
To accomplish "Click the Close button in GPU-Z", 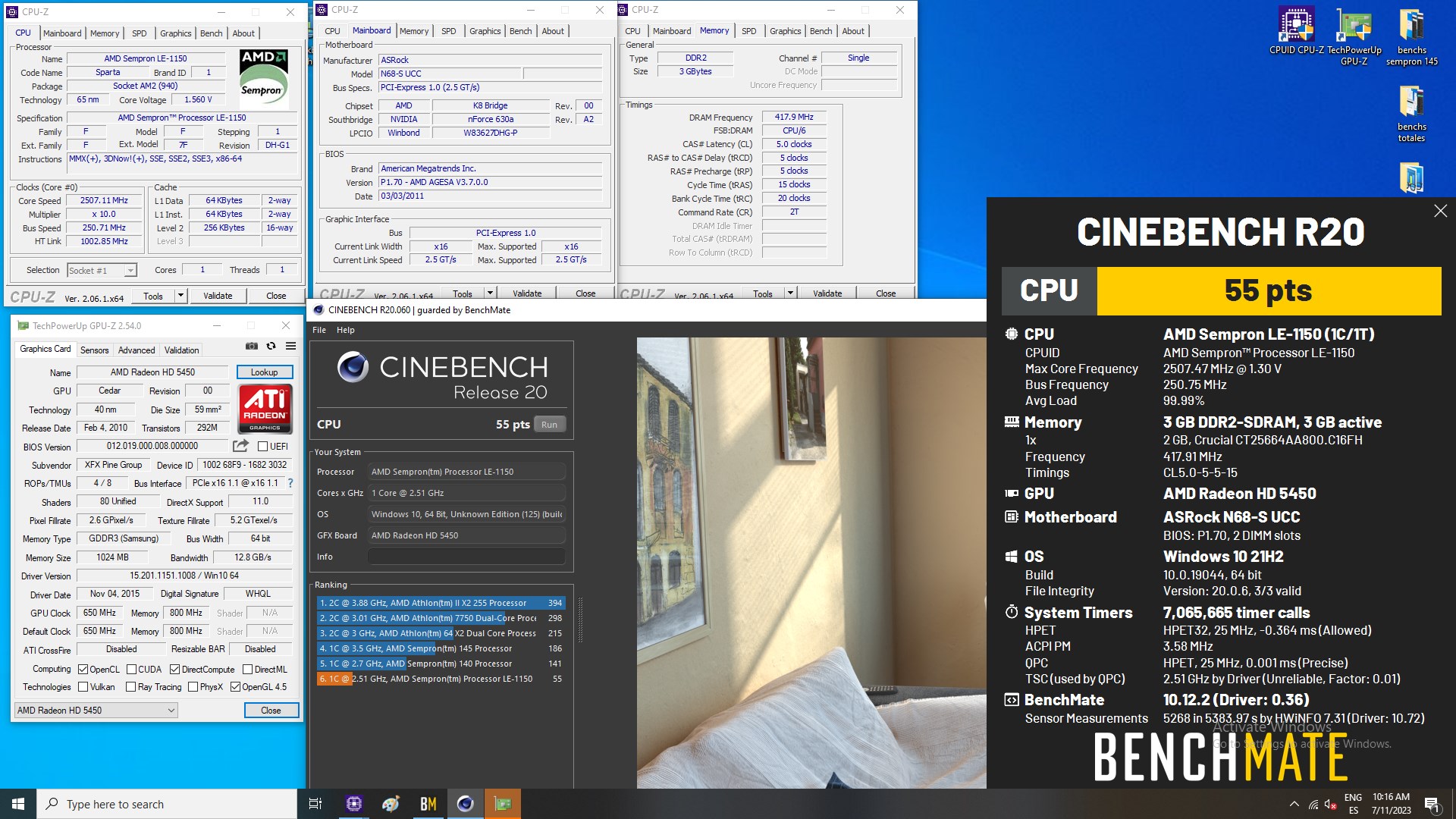I will click(x=271, y=710).
